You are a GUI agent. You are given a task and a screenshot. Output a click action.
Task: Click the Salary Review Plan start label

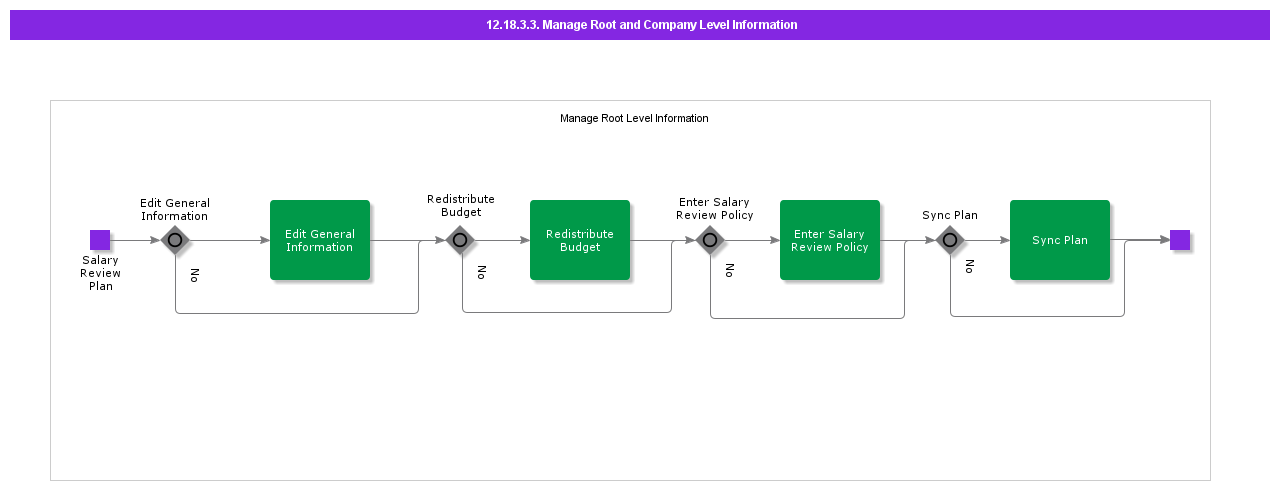pos(101,273)
